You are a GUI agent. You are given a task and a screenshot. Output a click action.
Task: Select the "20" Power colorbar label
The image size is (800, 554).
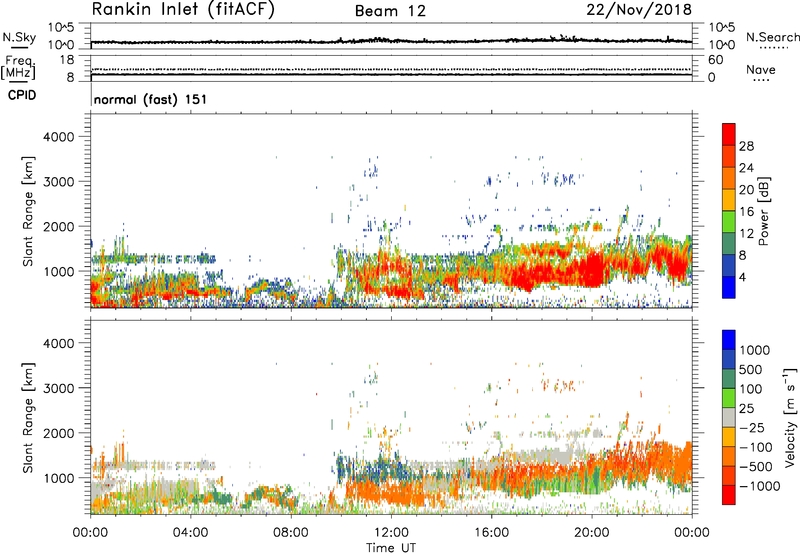pos(746,190)
